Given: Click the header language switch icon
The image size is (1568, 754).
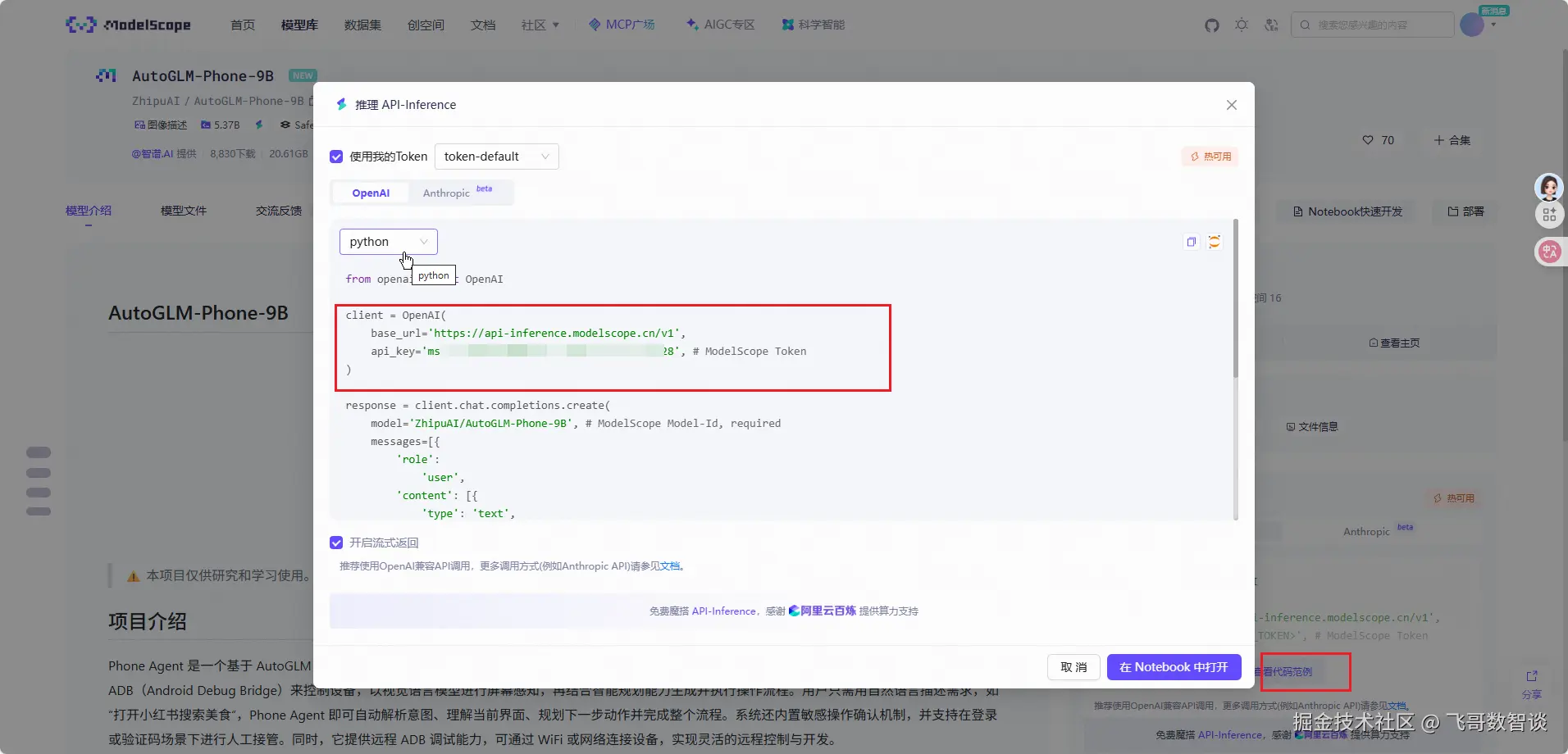Looking at the screenshot, I should [x=1271, y=25].
